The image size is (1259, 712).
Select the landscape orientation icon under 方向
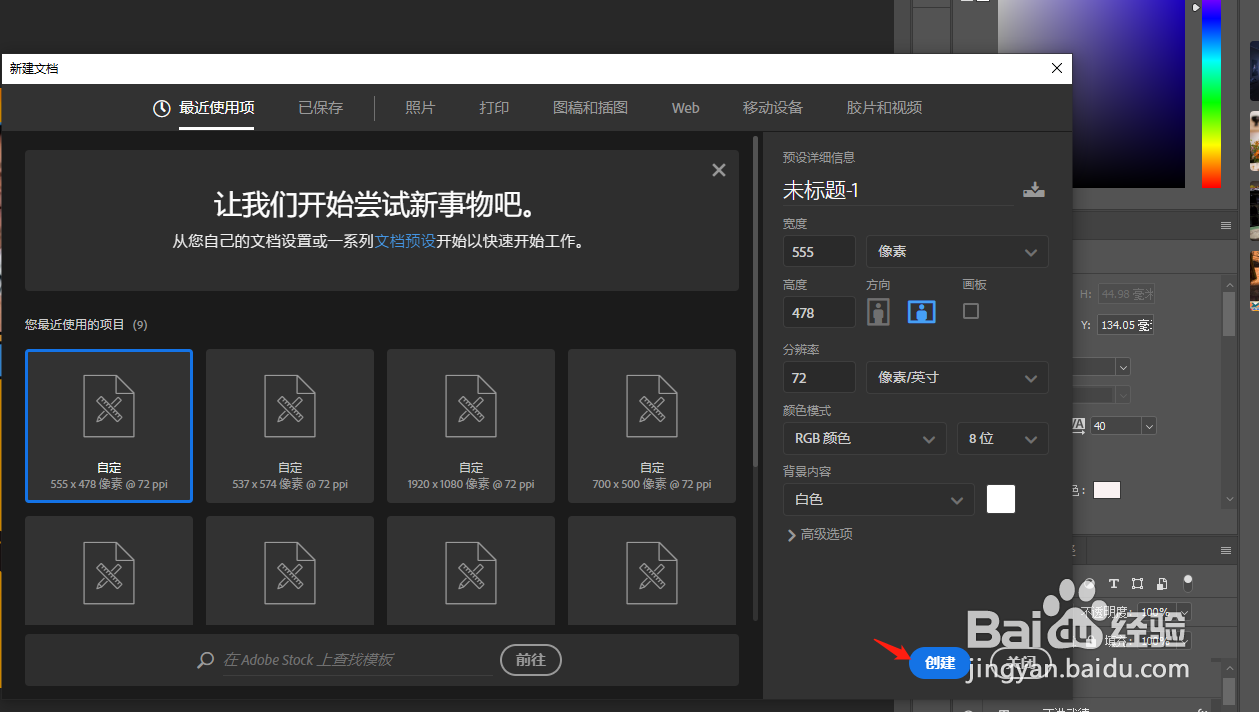point(920,311)
